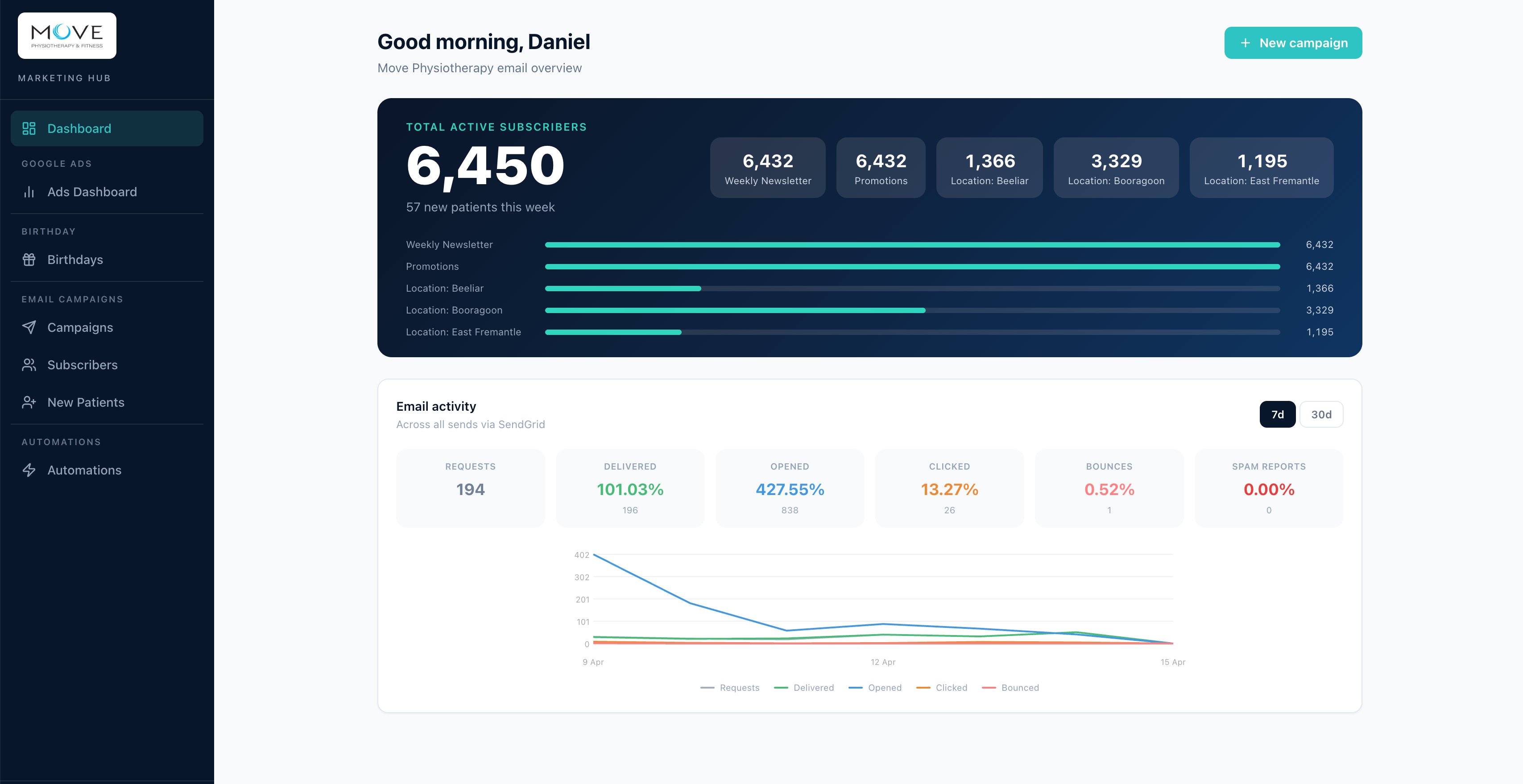Click the plus icon on New campaign
This screenshot has width=1523, height=784.
(1246, 42)
